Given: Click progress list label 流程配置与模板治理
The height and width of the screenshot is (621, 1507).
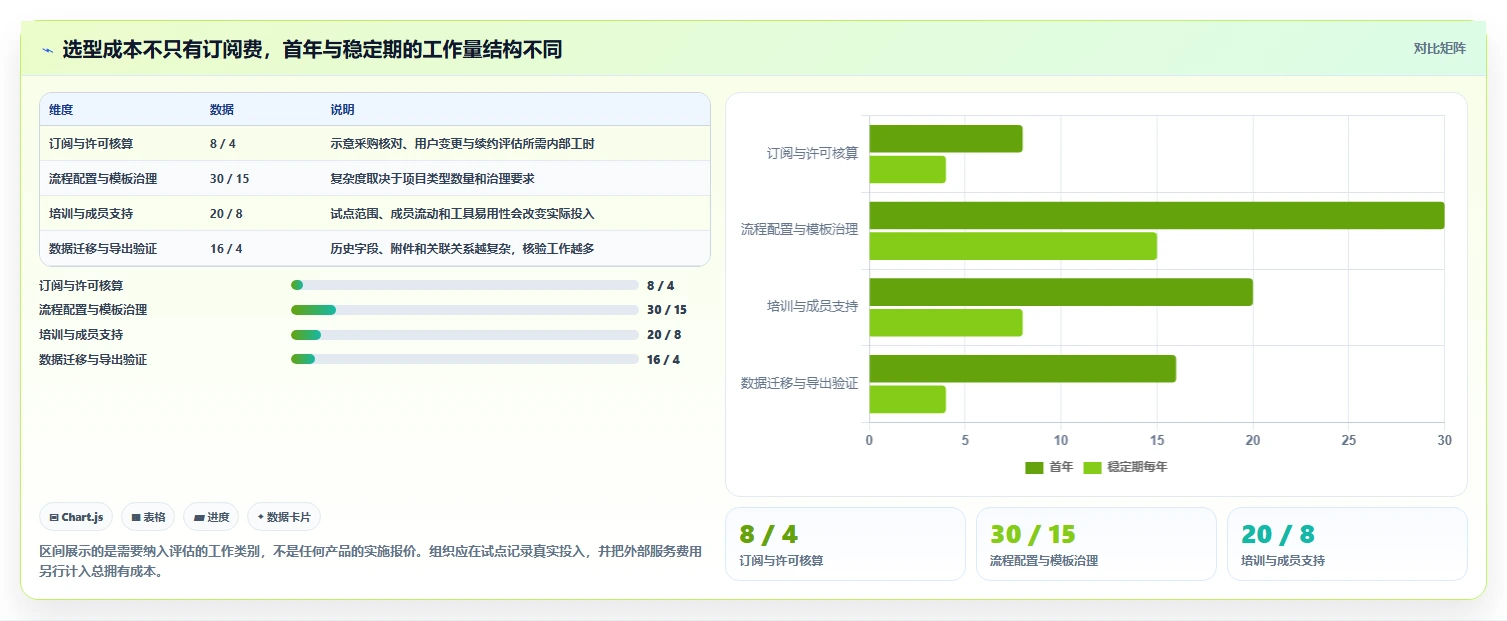Looking at the screenshot, I should pos(93,310).
